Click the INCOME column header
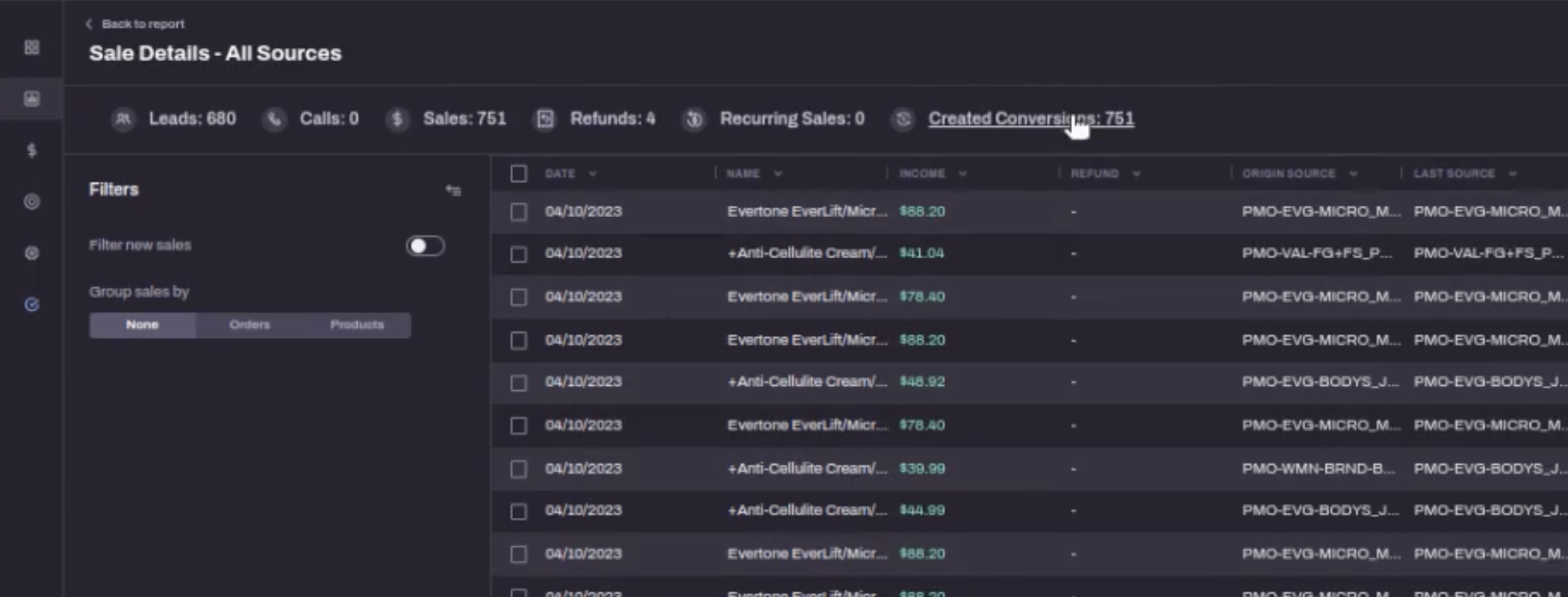The width and height of the screenshot is (1568, 597). pos(922,174)
